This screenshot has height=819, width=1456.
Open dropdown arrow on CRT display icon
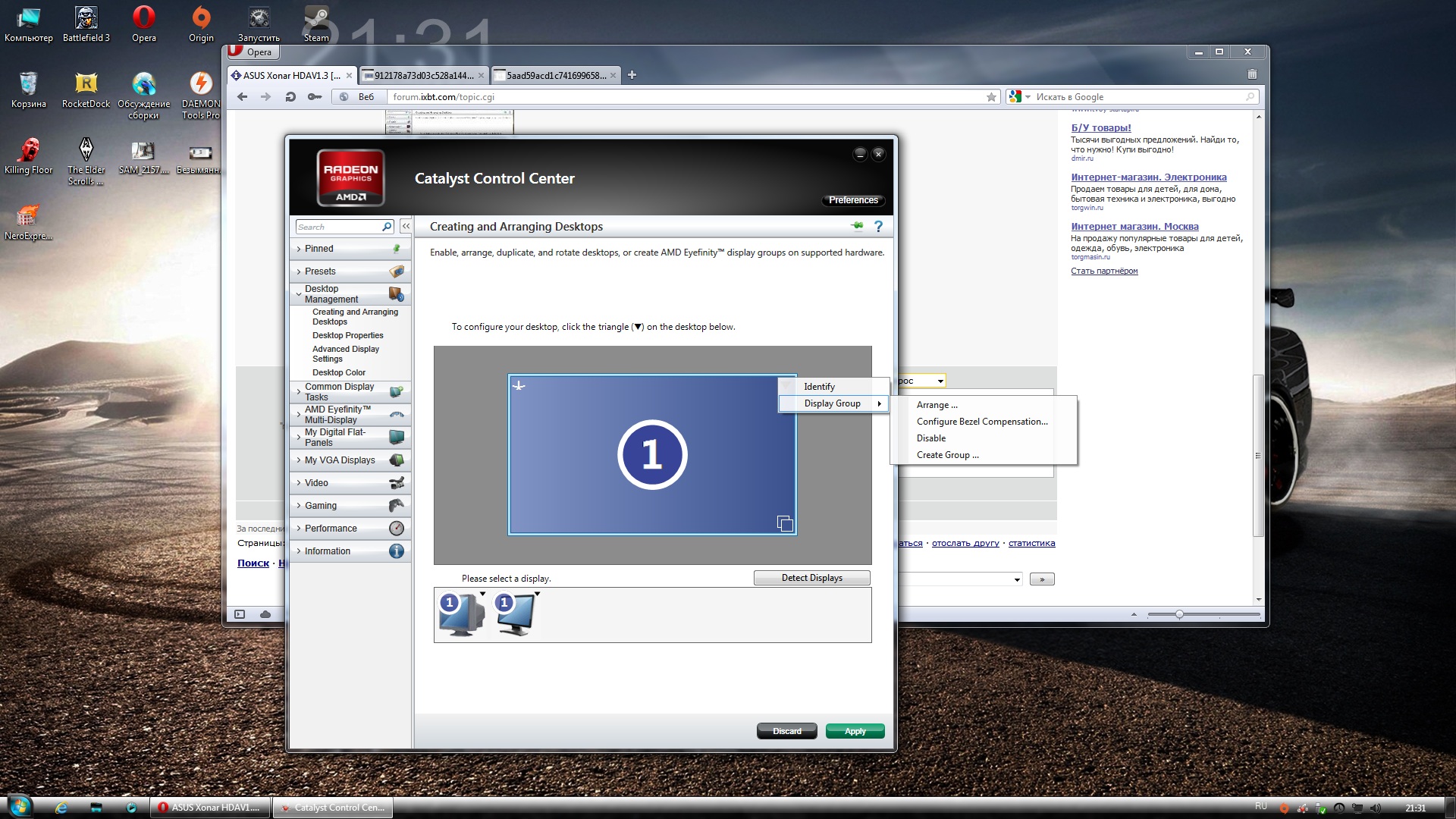point(482,595)
